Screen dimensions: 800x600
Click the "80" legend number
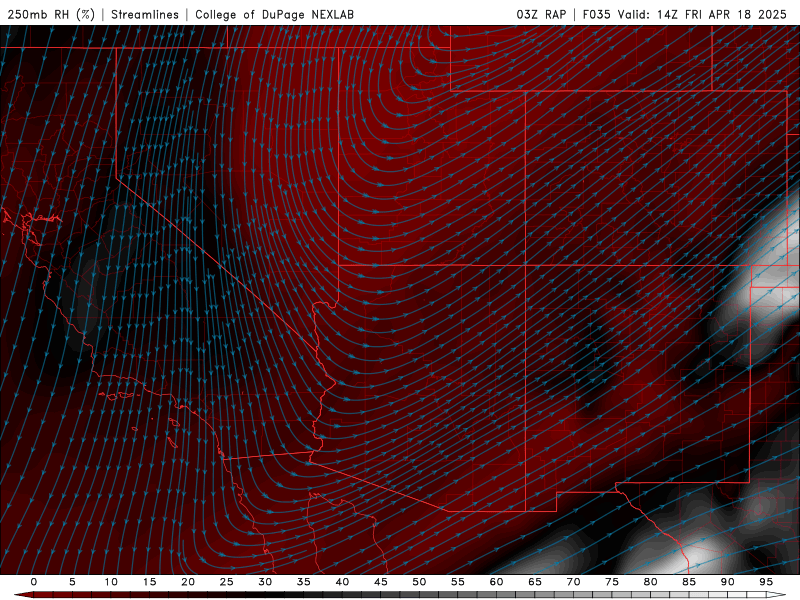[x=651, y=582]
